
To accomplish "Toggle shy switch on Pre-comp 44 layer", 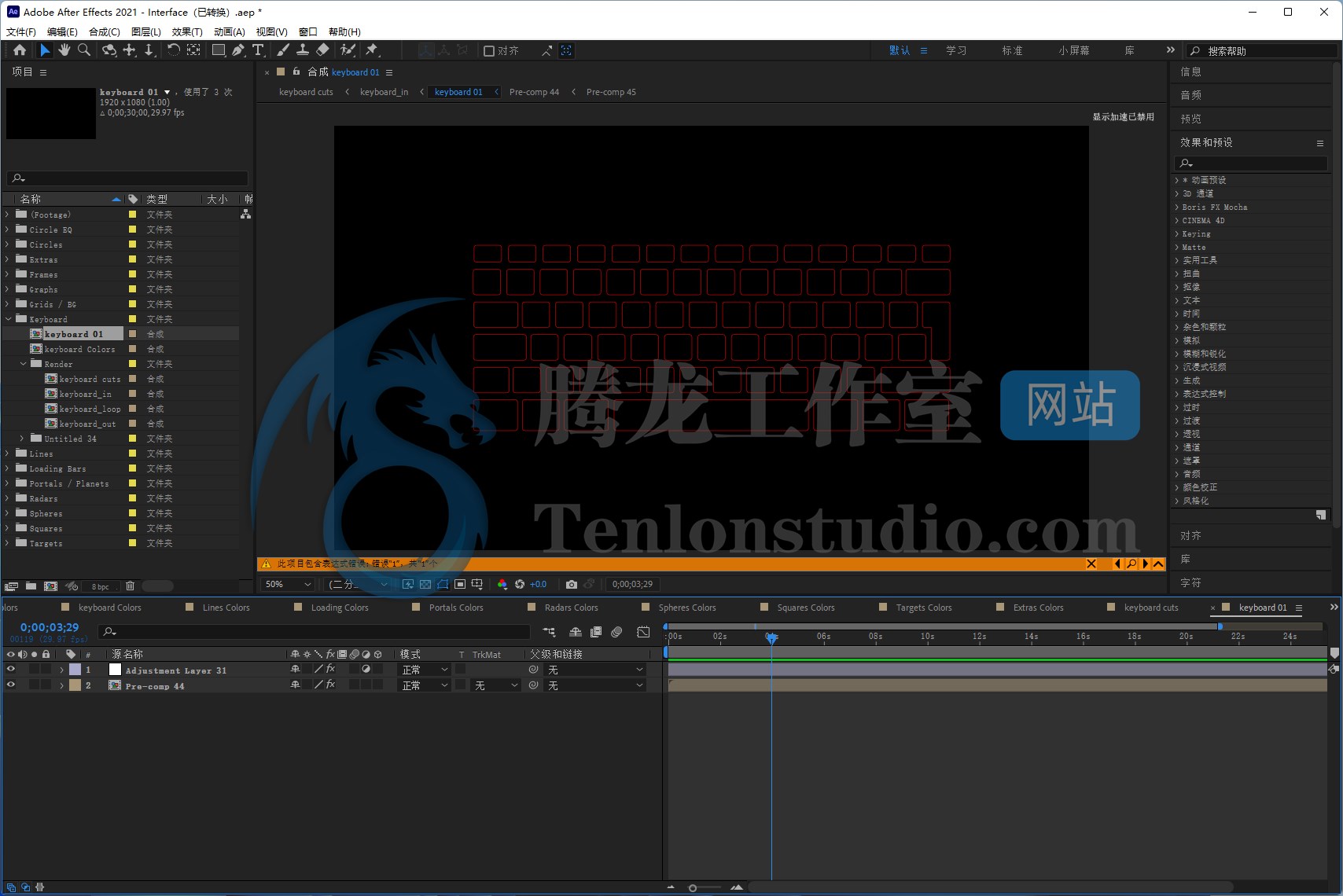I will 295,685.
